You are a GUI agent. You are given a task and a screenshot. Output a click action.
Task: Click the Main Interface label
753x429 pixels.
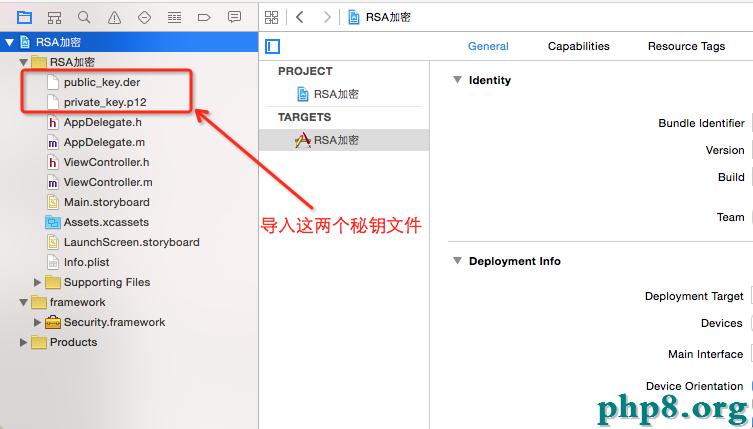pyautogui.click(x=705, y=354)
